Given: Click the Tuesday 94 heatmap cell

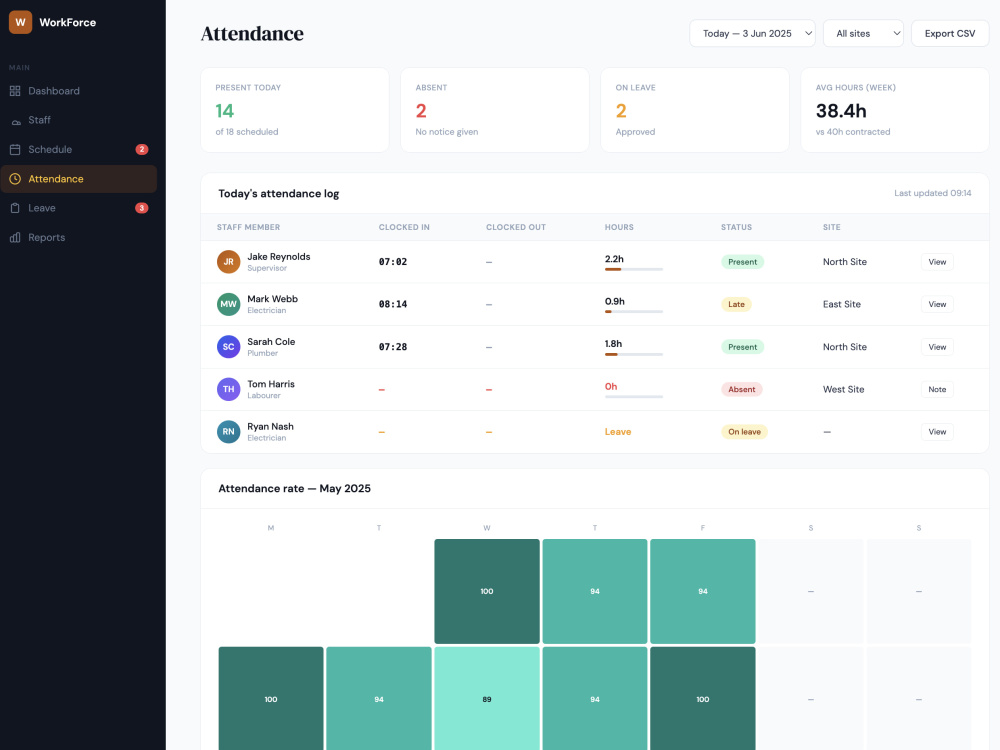Looking at the screenshot, I should pos(379,698).
